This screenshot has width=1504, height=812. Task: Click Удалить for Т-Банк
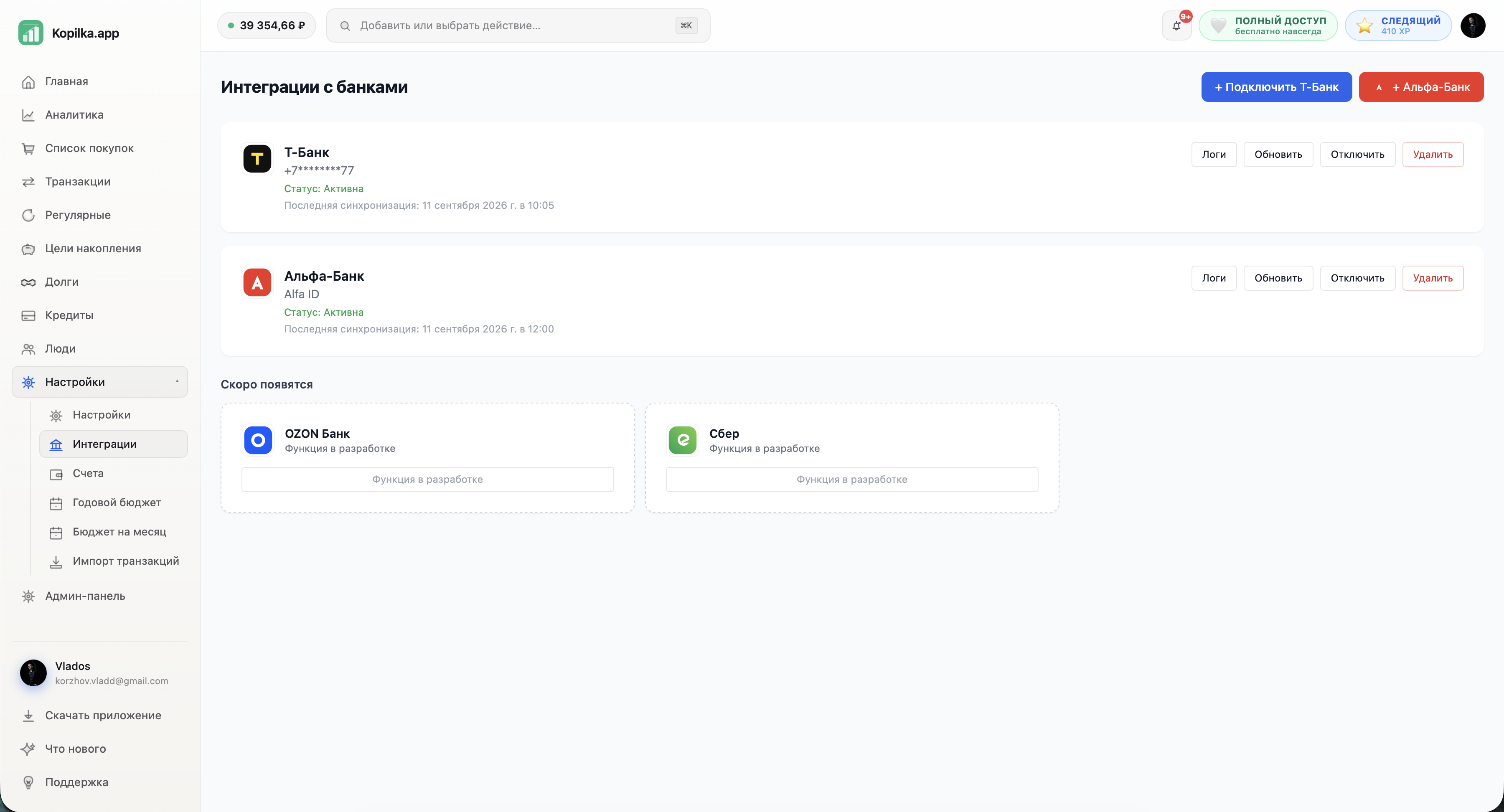tap(1433, 155)
